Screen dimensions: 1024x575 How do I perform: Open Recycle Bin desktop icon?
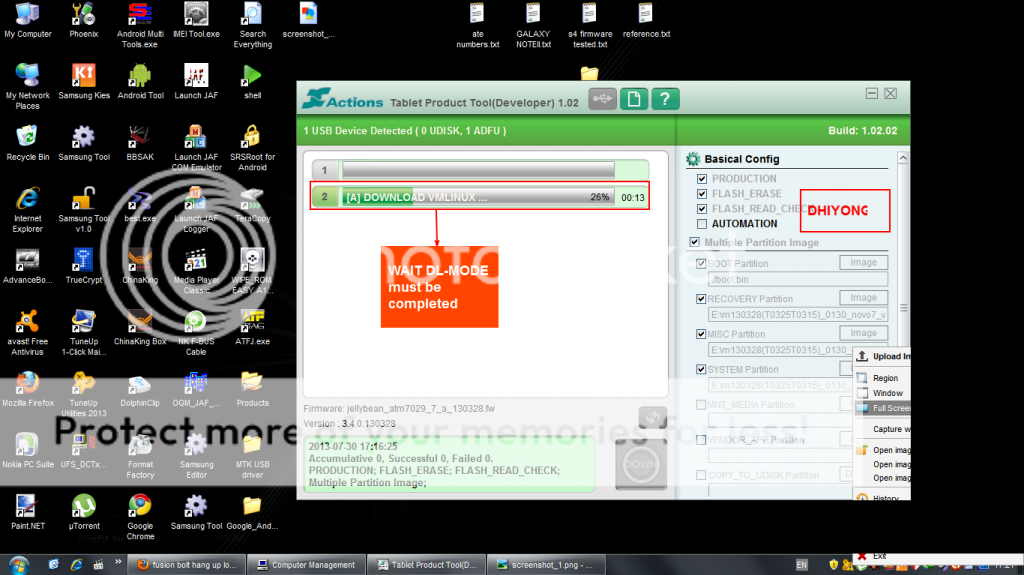point(27,144)
